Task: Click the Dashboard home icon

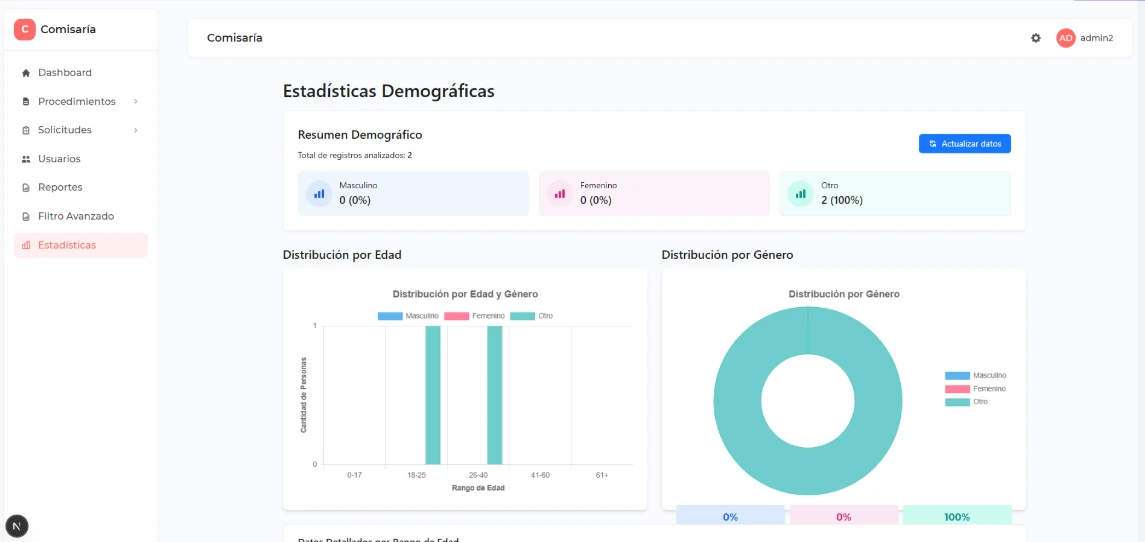Action: (26, 73)
